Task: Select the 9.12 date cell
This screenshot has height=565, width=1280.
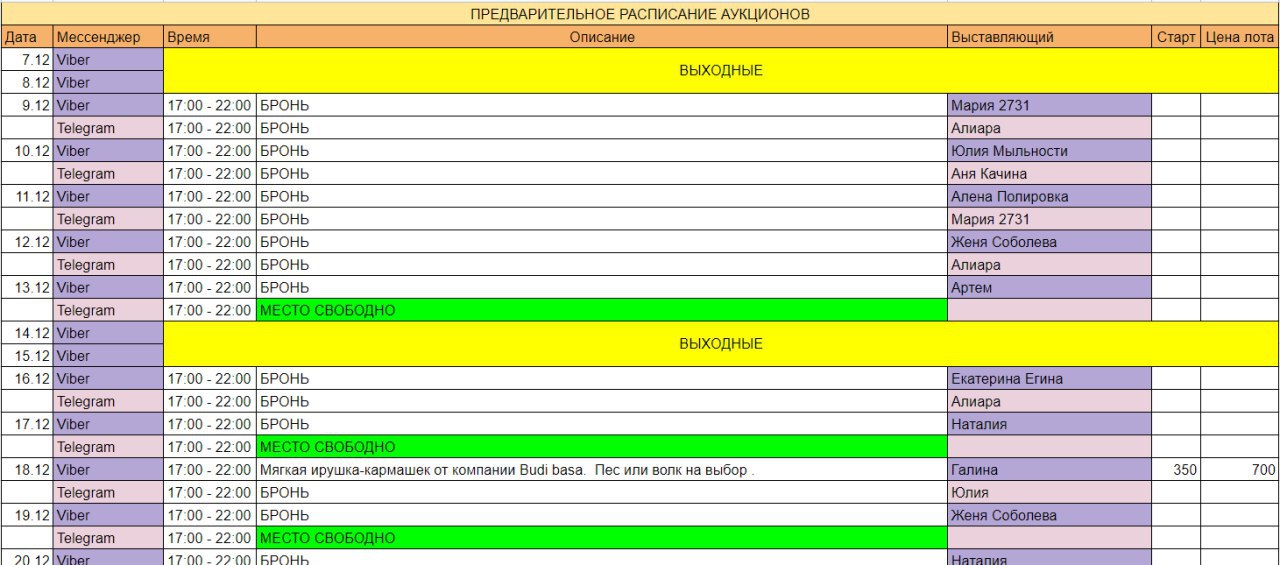Action: pyautogui.click(x=27, y=105)
